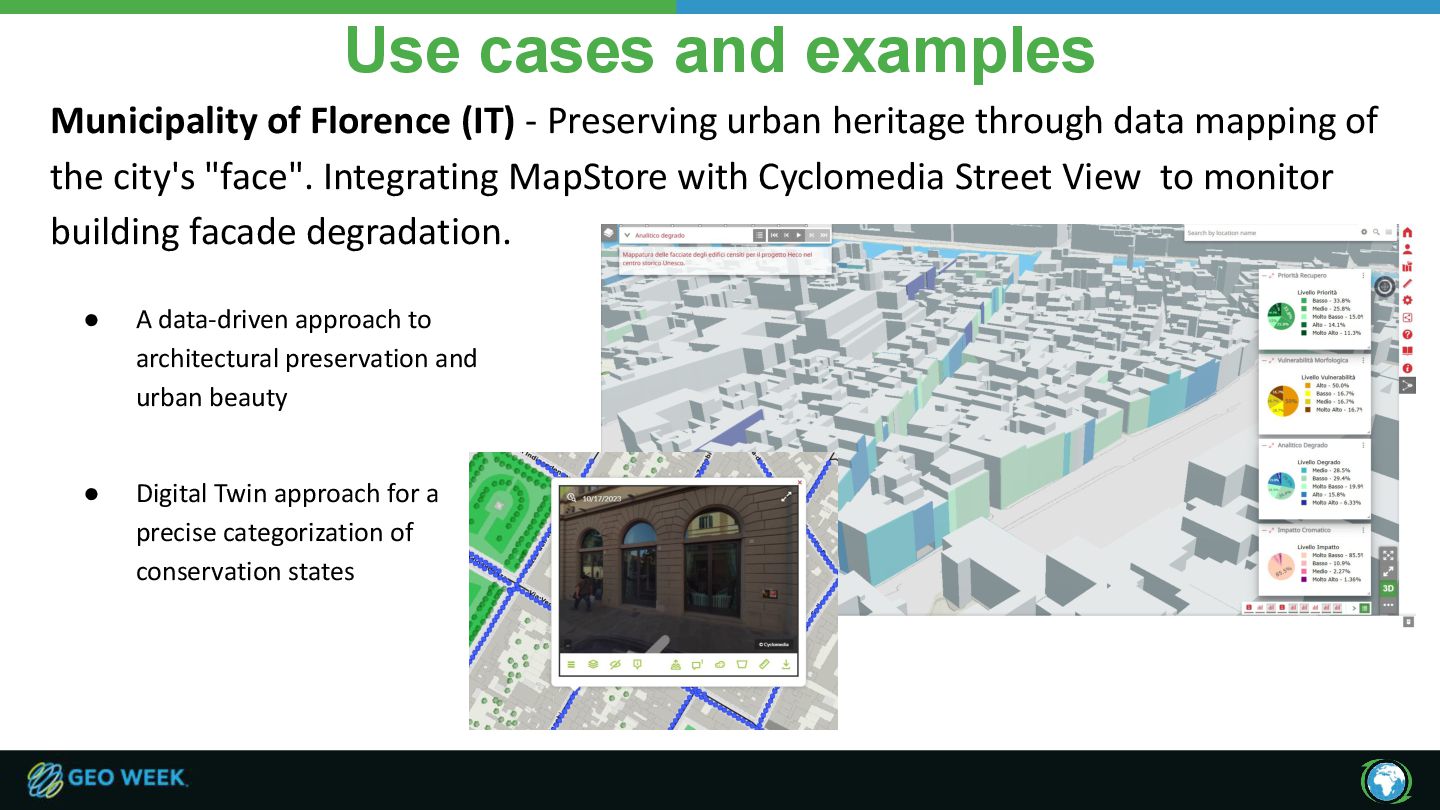Open Analitico Degrado widget options menu
This screenshot has height=810, width=1440.
1363,445
